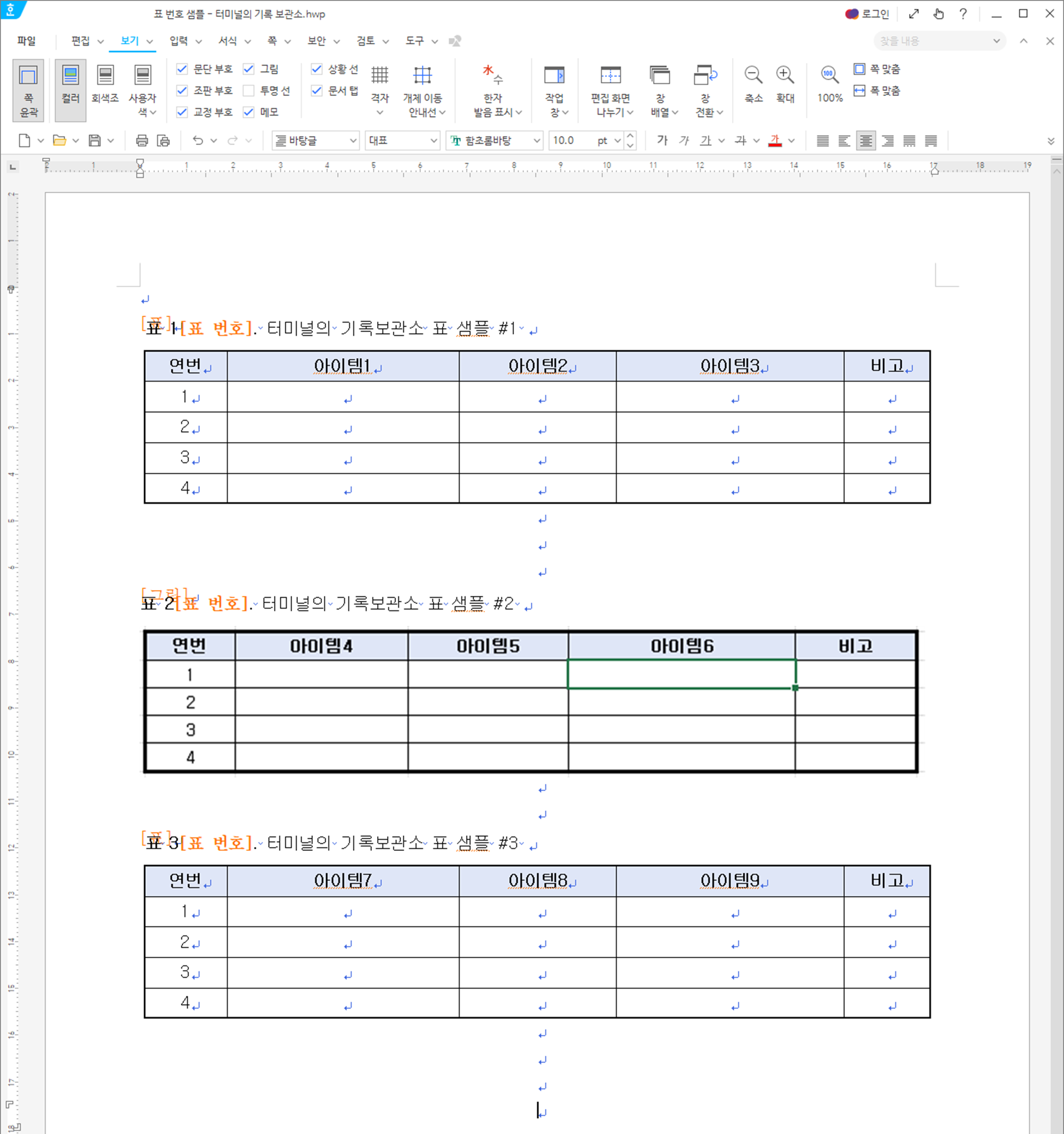Click the print icon in toolbar
The height and width of the screenshot is (1134, 1064).
(x=142, y=140)
